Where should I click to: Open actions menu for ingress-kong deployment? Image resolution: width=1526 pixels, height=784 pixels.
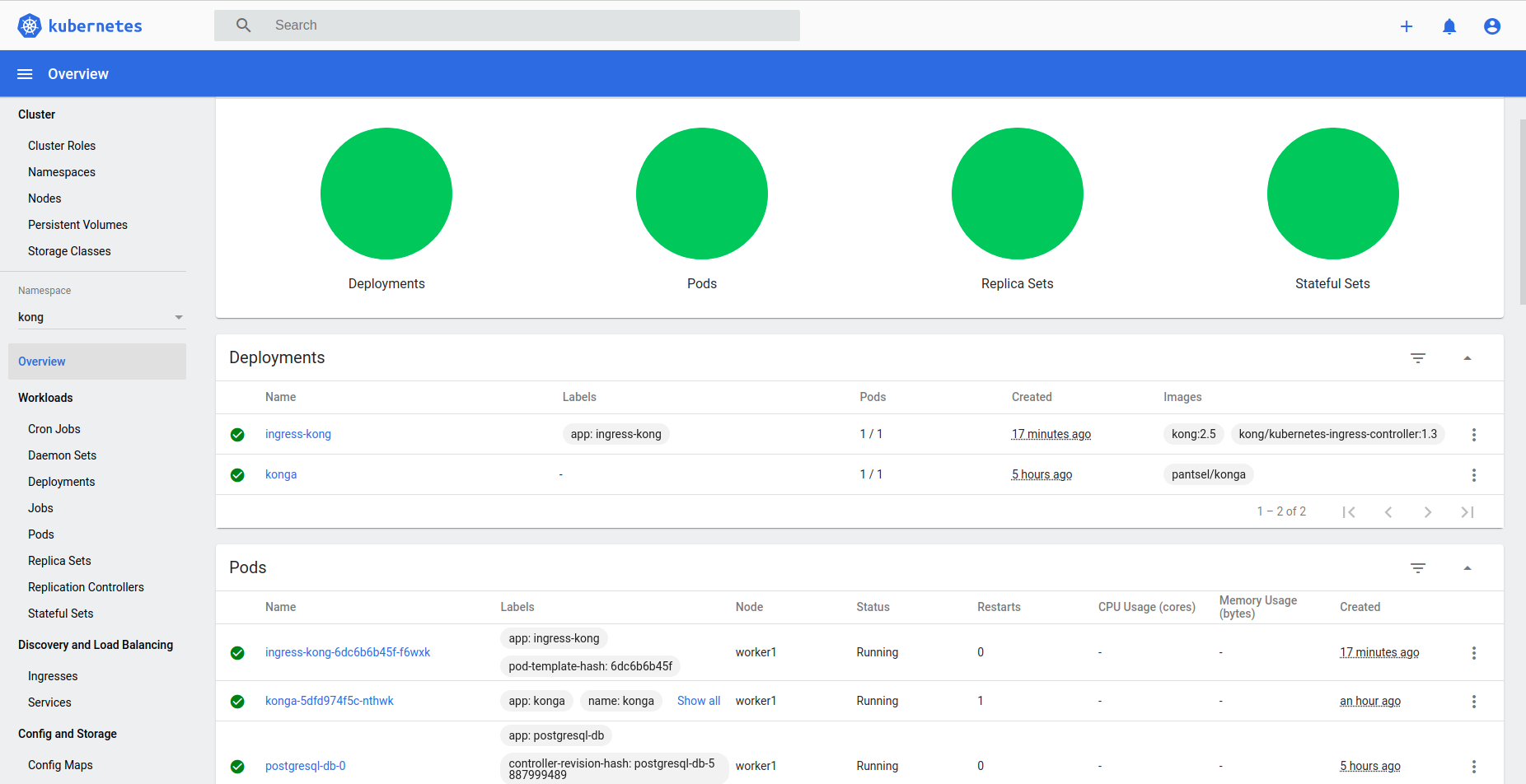[x=1474, y=435]
